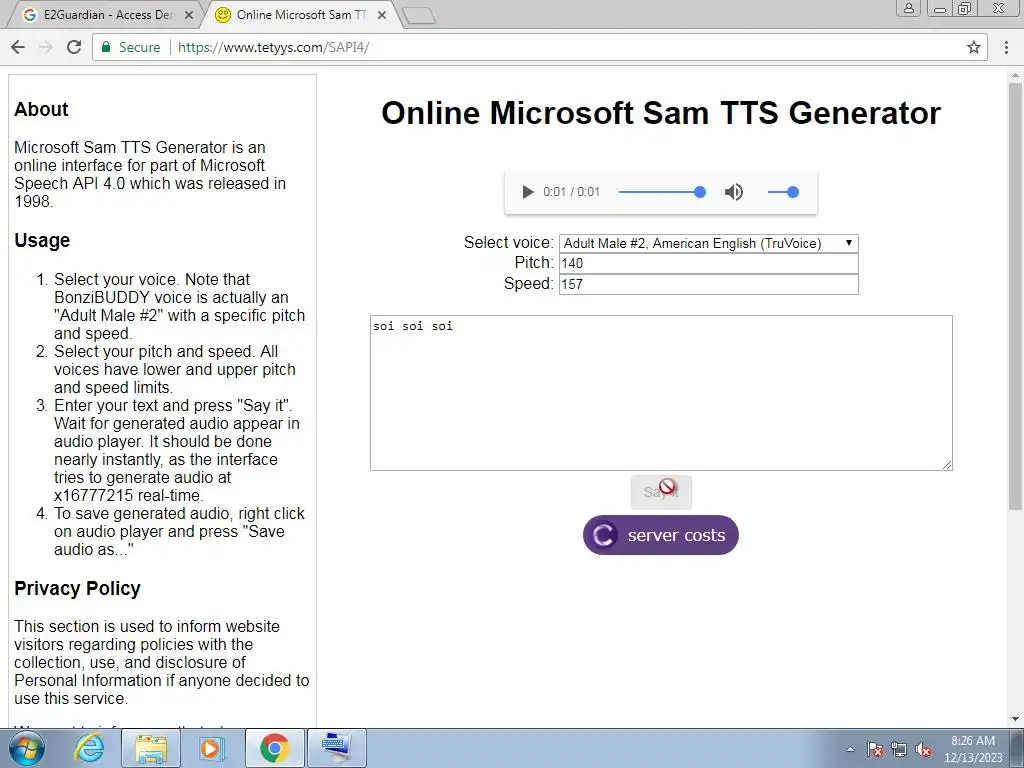Close the Online Microsoft Sam tab
The image size is (1024, 768).
coord(382,15)
